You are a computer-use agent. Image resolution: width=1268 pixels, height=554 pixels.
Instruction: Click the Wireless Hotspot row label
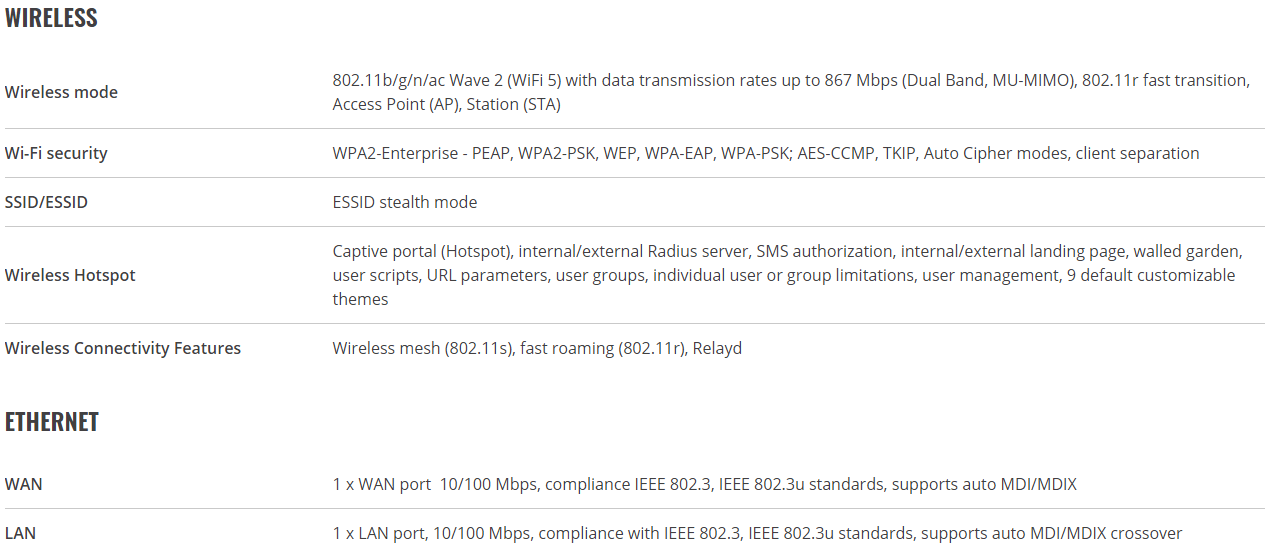70,275
